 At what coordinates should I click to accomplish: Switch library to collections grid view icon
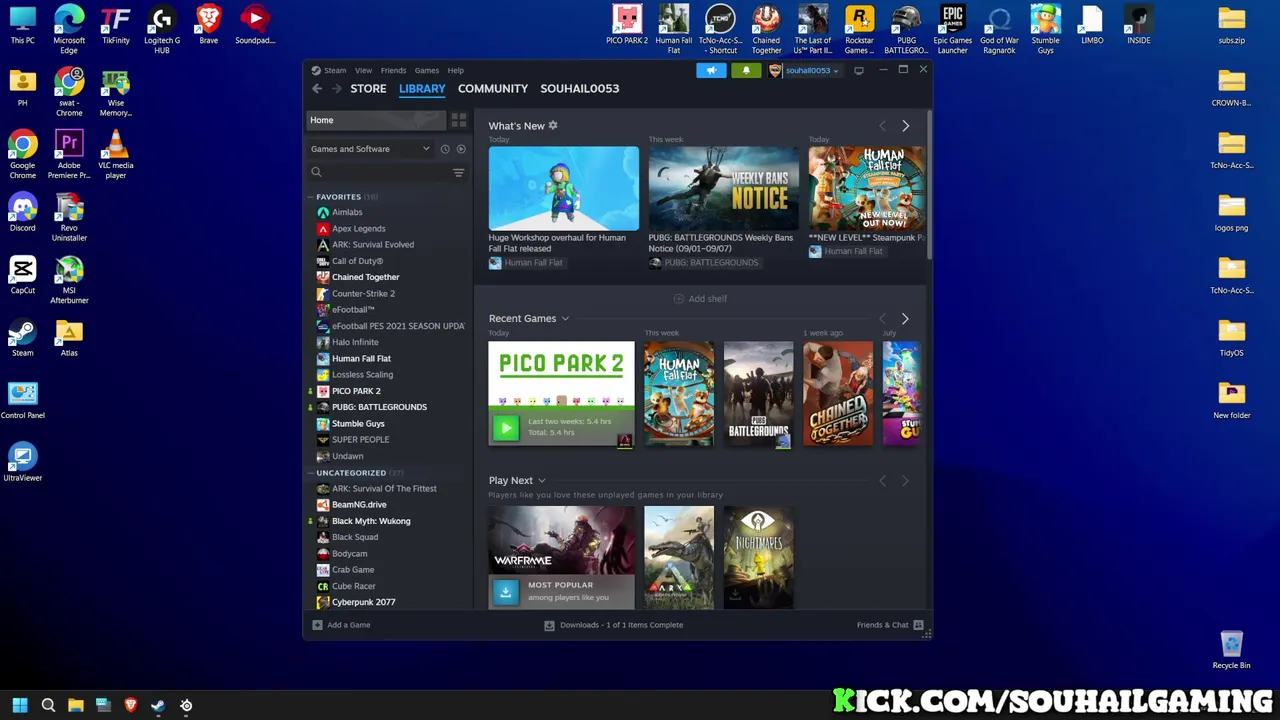pyautogui.click(x=458, y=120)
